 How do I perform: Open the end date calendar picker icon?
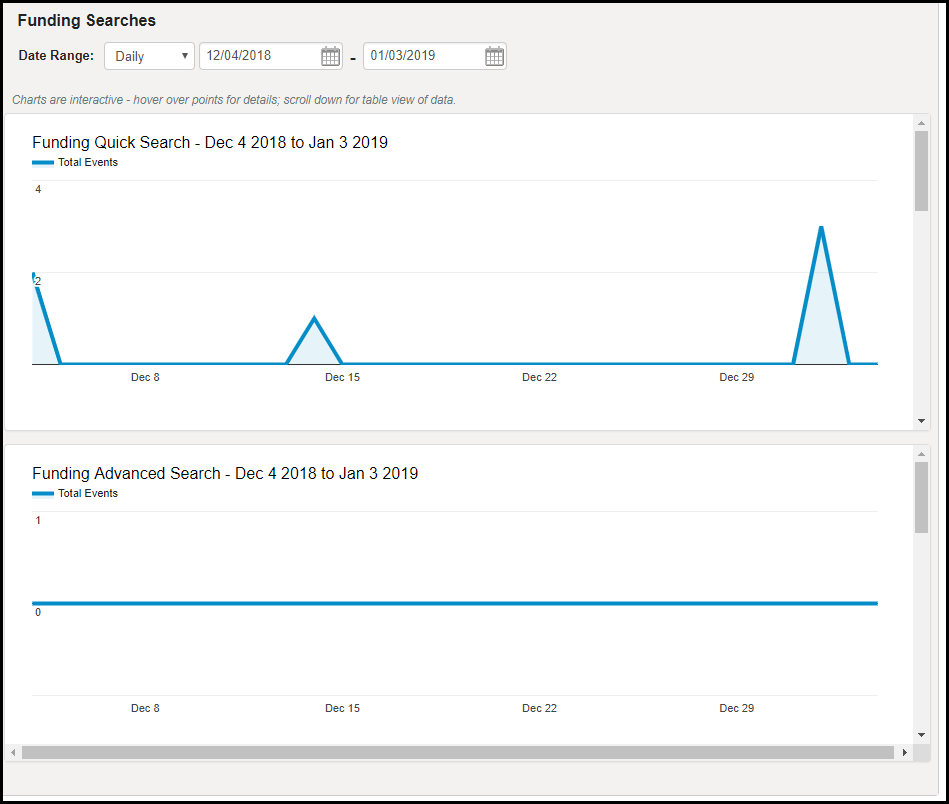point(494,56)
